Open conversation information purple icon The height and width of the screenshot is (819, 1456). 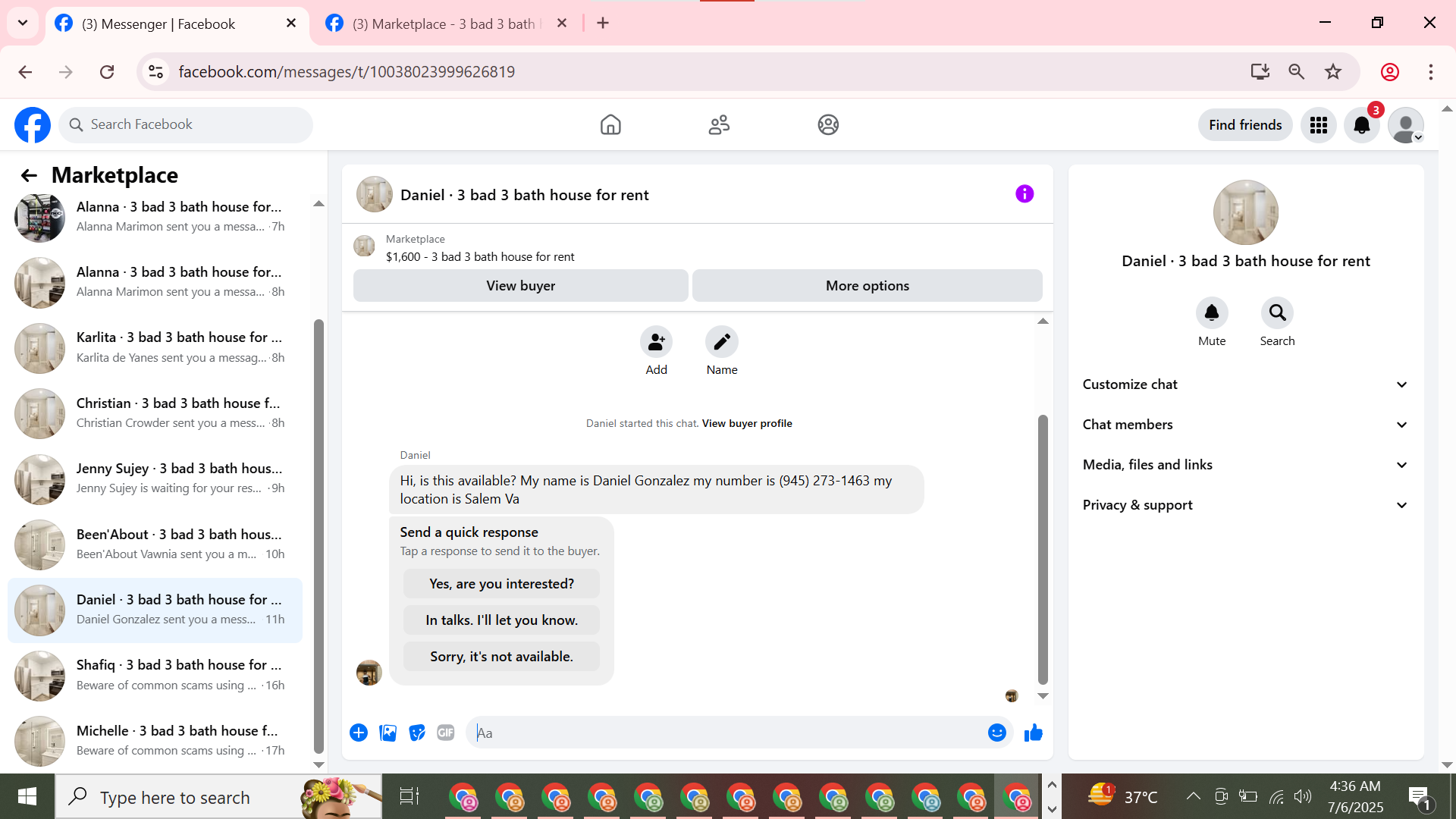1025,194
